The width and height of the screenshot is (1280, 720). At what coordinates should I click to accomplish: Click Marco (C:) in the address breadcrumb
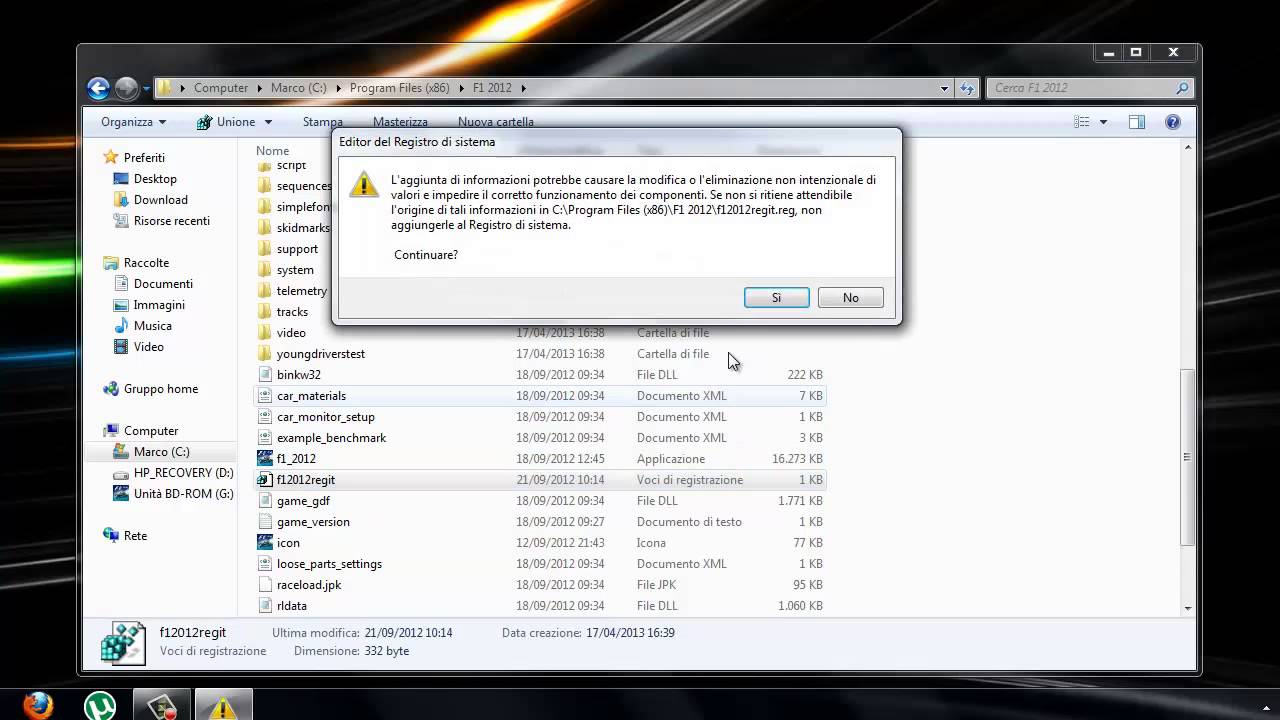(x=298, y=88)
